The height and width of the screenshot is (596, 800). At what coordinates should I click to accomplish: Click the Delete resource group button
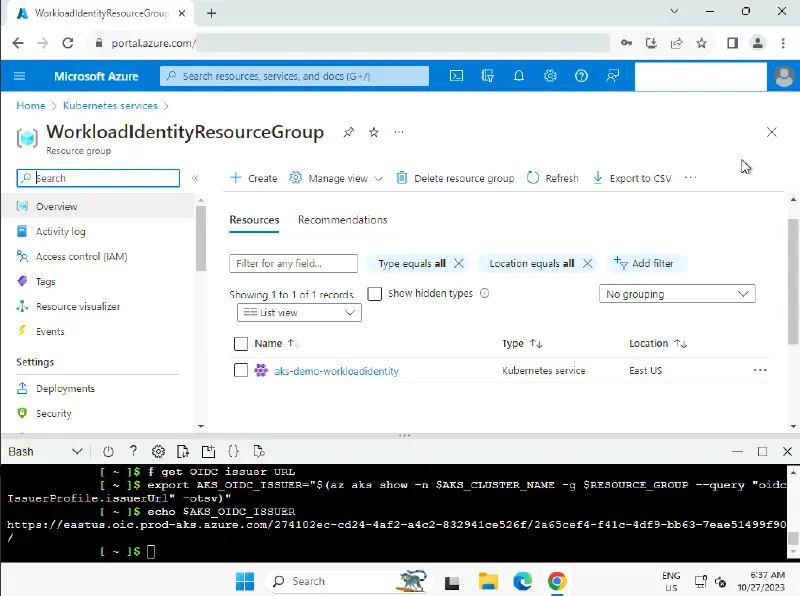point(455,178)
